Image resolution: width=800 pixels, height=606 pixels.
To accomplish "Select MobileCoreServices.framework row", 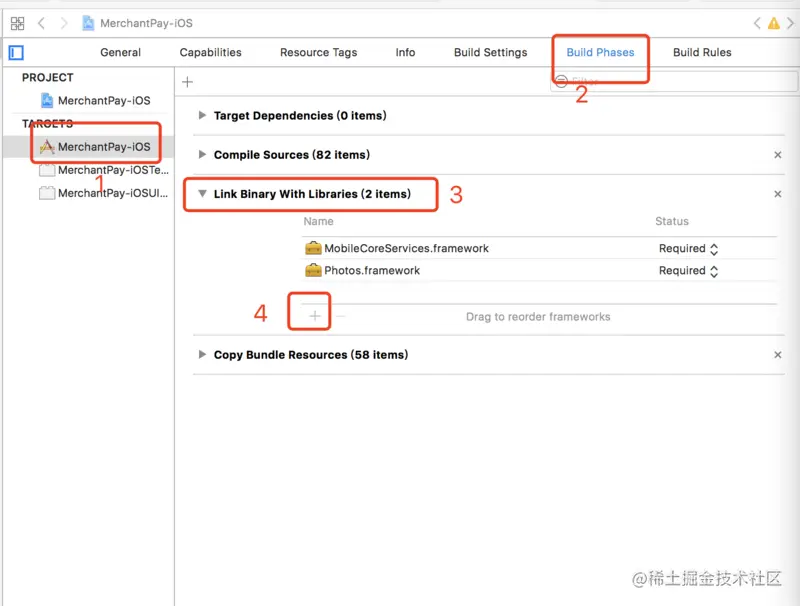I will [539, 248].
